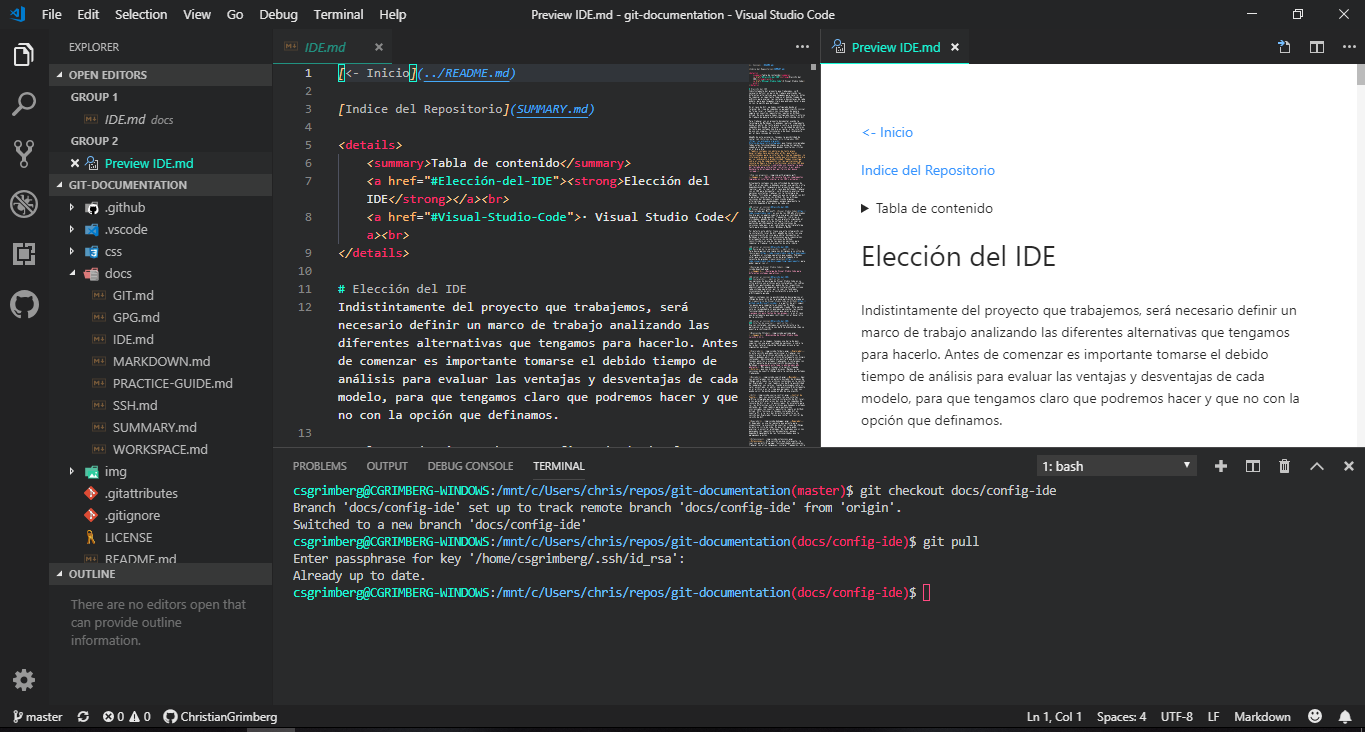This screenshot has height=732, width=1365.
Task: Toggle notifications with the bell icon
Action: pos(1345,716)
